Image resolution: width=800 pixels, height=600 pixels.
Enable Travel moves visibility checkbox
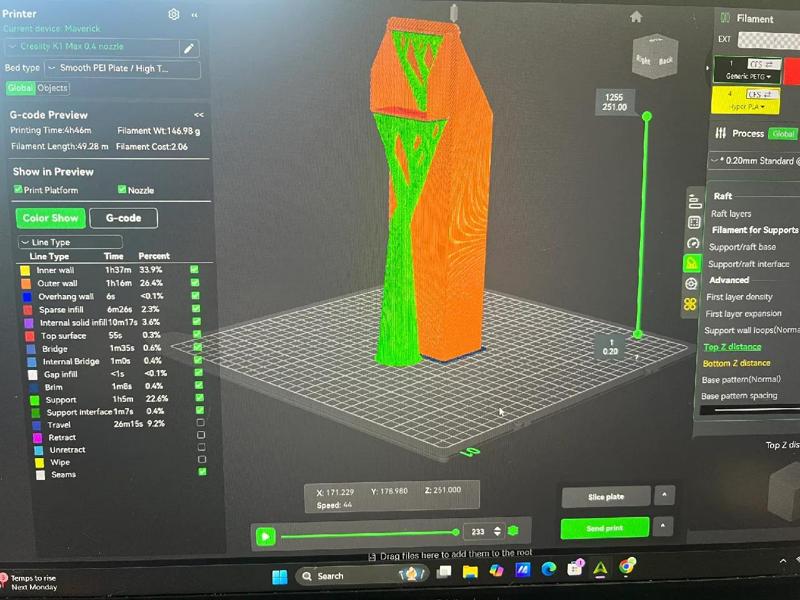[201, 422]
